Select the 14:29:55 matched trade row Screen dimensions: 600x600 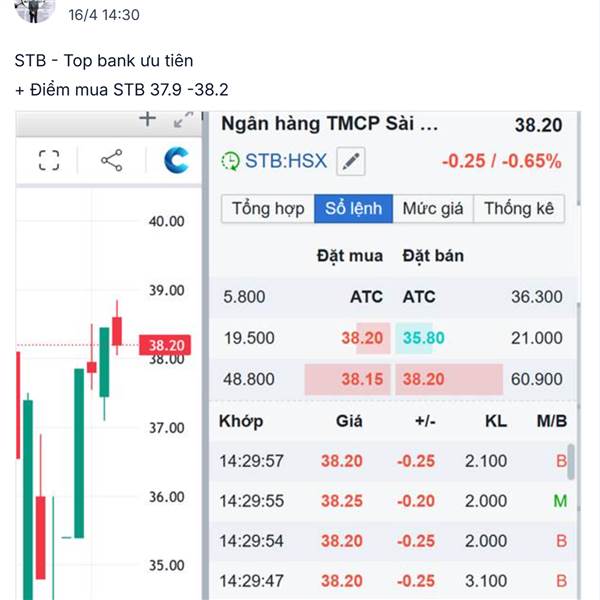tap(393, 501)
